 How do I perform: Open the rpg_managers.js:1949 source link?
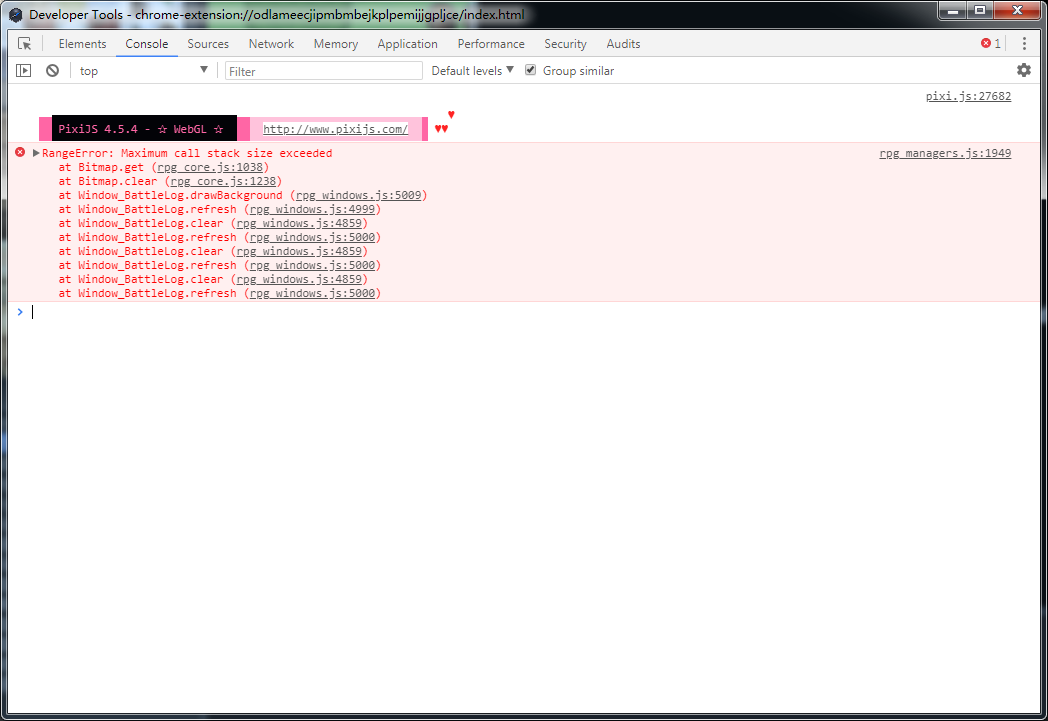(x=945, y=153)
